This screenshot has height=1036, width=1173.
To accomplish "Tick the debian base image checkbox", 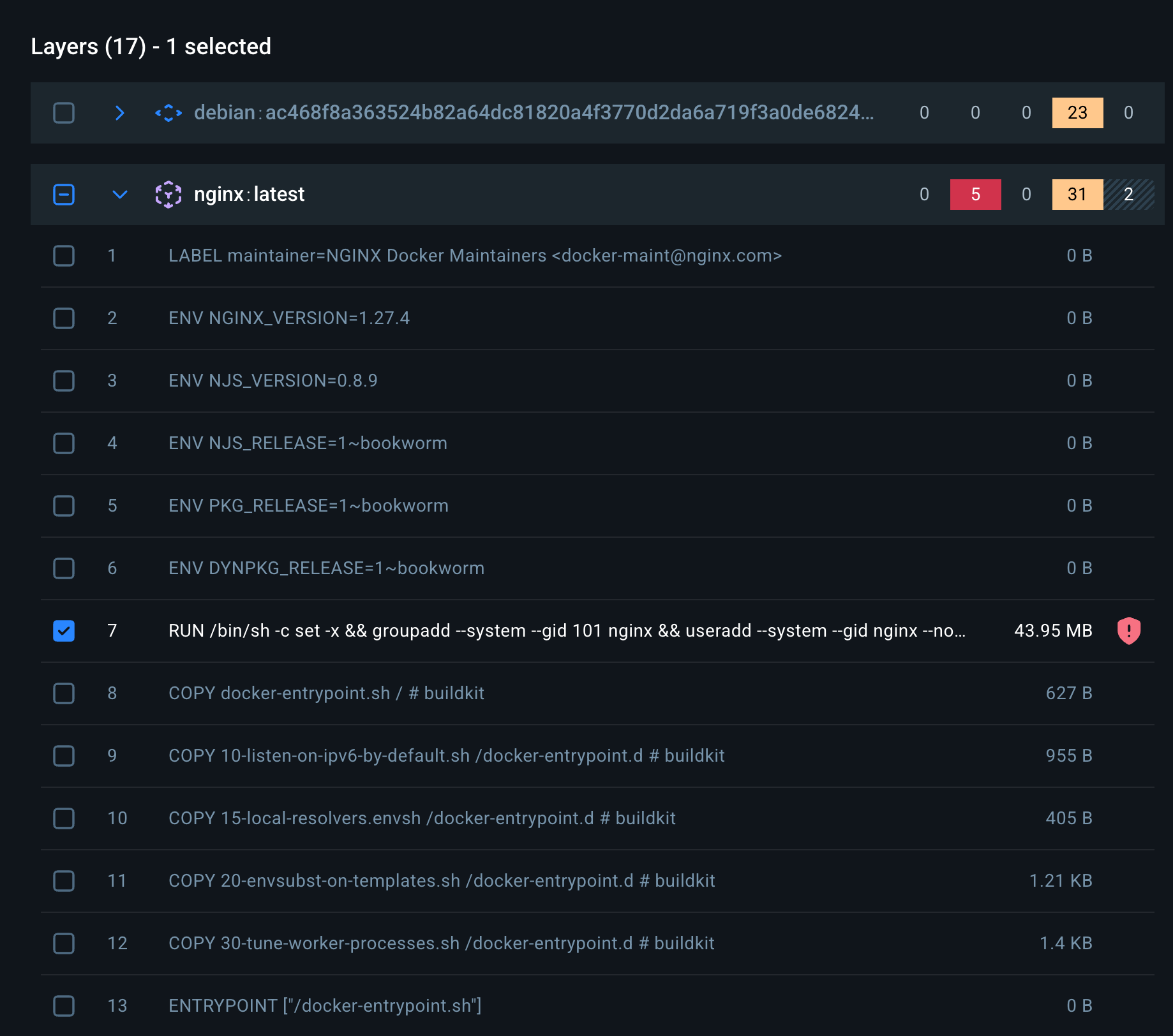I will (64, 113).
